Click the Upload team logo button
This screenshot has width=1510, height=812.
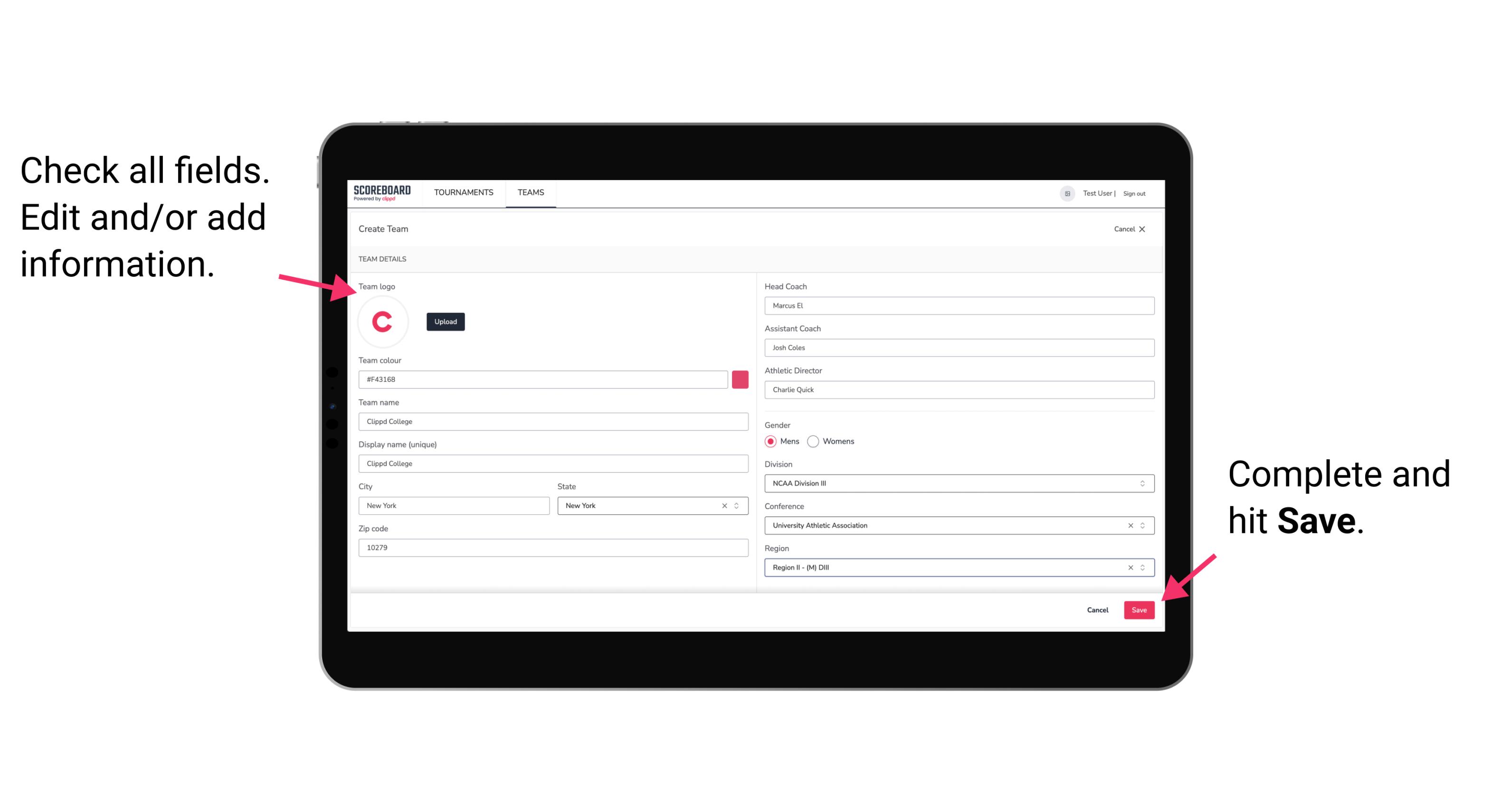pyautogui.click(x=445, y=321)
